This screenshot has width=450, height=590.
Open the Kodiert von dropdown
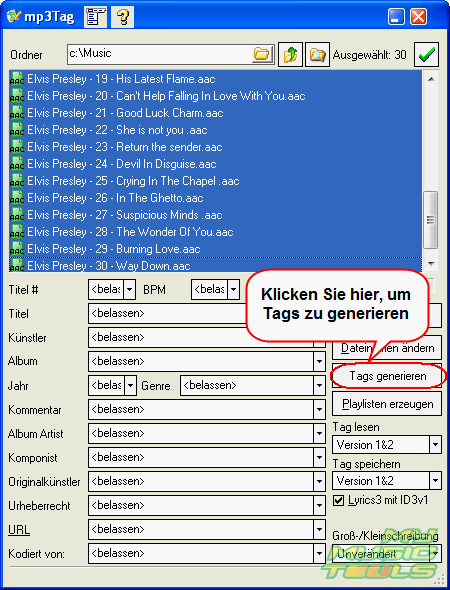[319, 554]
